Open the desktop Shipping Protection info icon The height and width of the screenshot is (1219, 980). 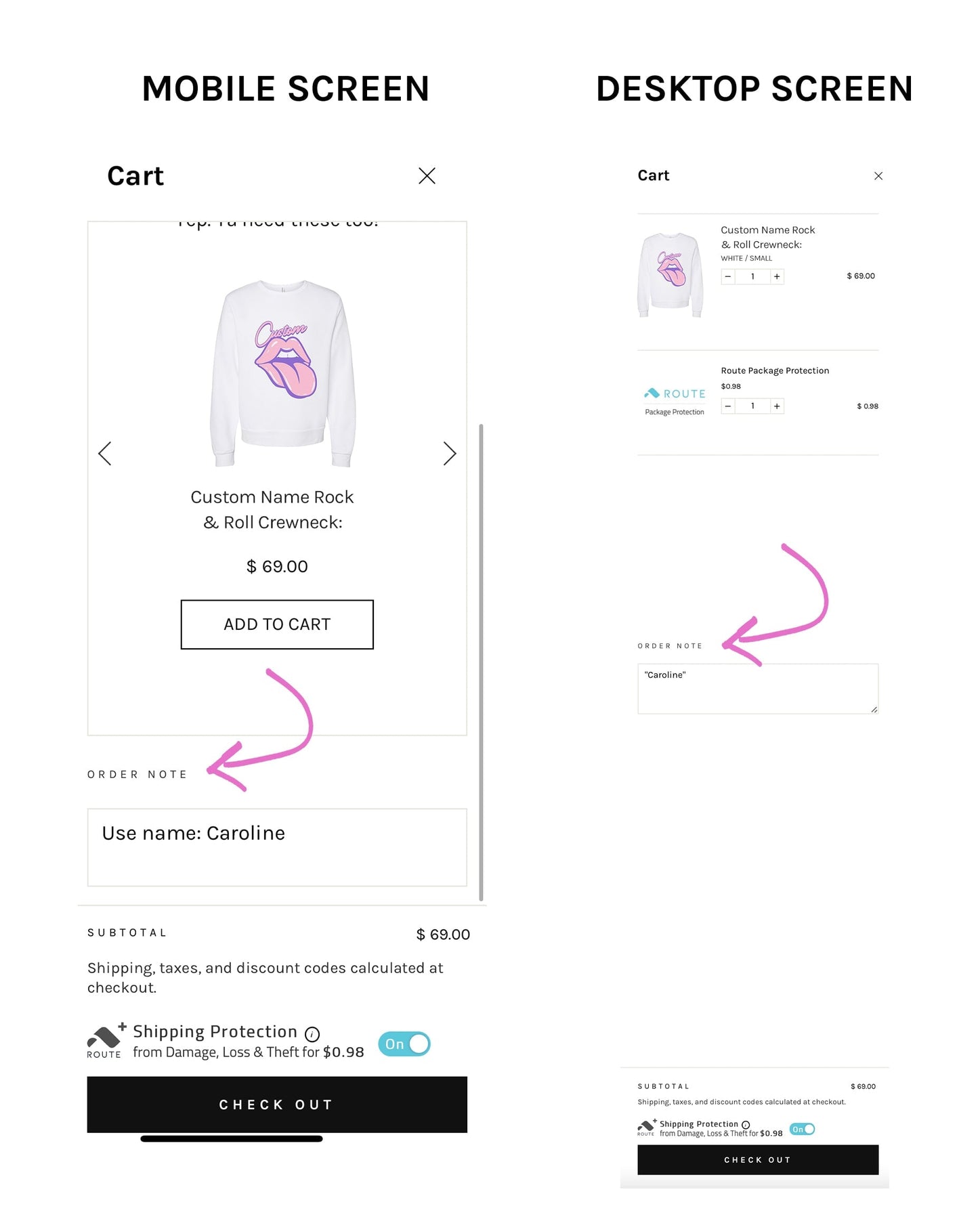click(746, 1125)
